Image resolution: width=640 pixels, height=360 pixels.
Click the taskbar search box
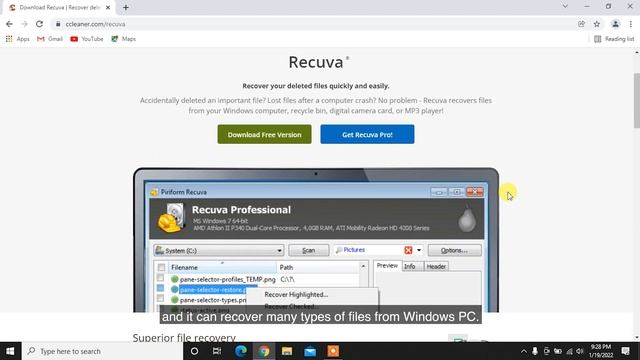(x=102, y=351)
